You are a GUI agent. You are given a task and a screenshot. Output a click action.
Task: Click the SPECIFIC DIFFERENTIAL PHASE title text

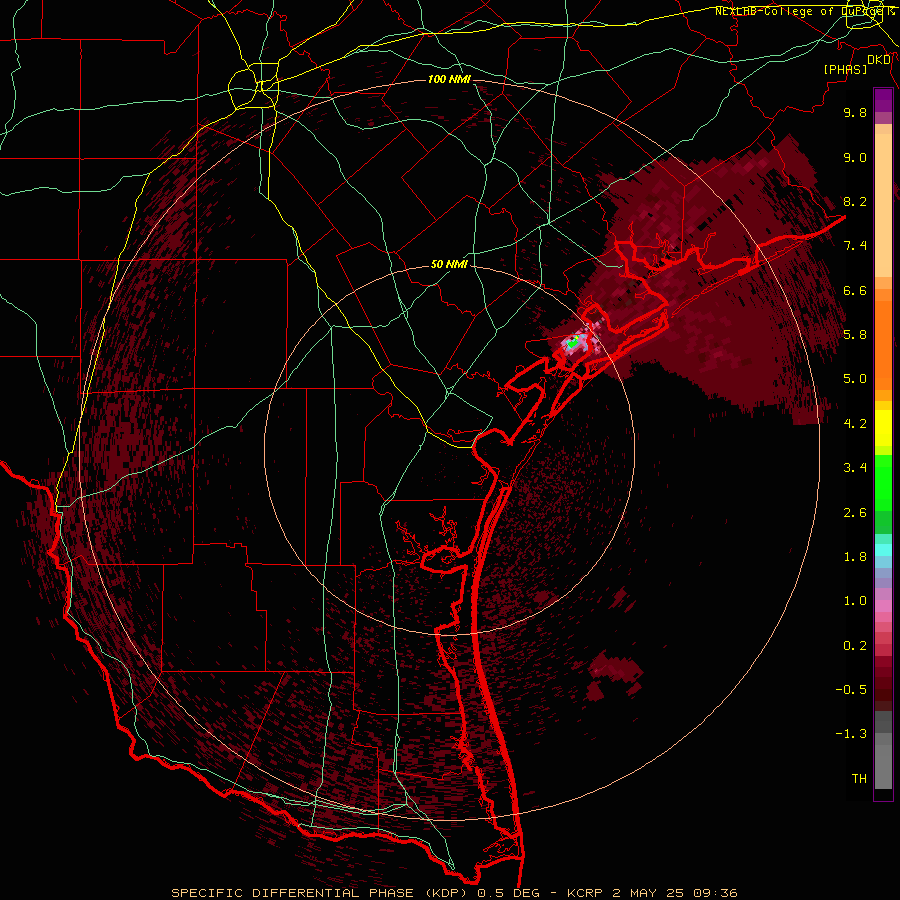pyautogui.click(x=292, y=893)
